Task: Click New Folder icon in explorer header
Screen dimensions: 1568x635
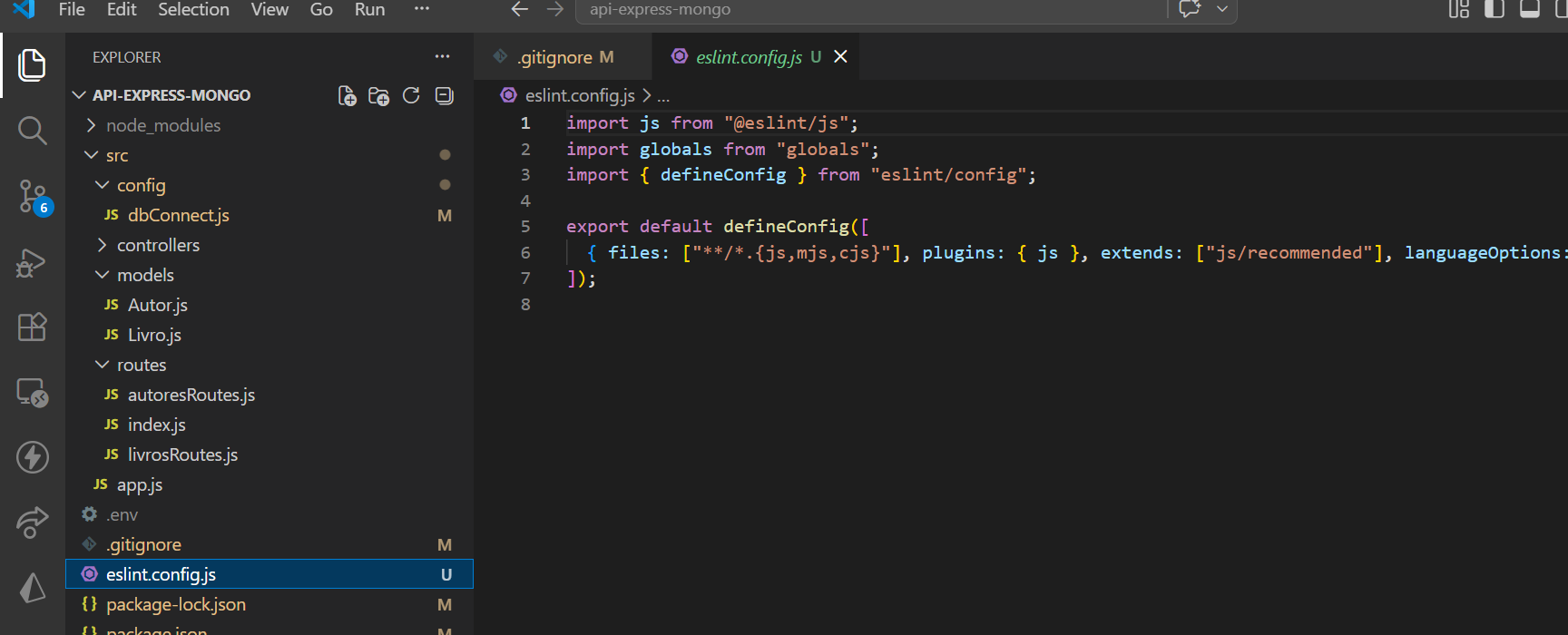Action: click(x=378, y=96)
